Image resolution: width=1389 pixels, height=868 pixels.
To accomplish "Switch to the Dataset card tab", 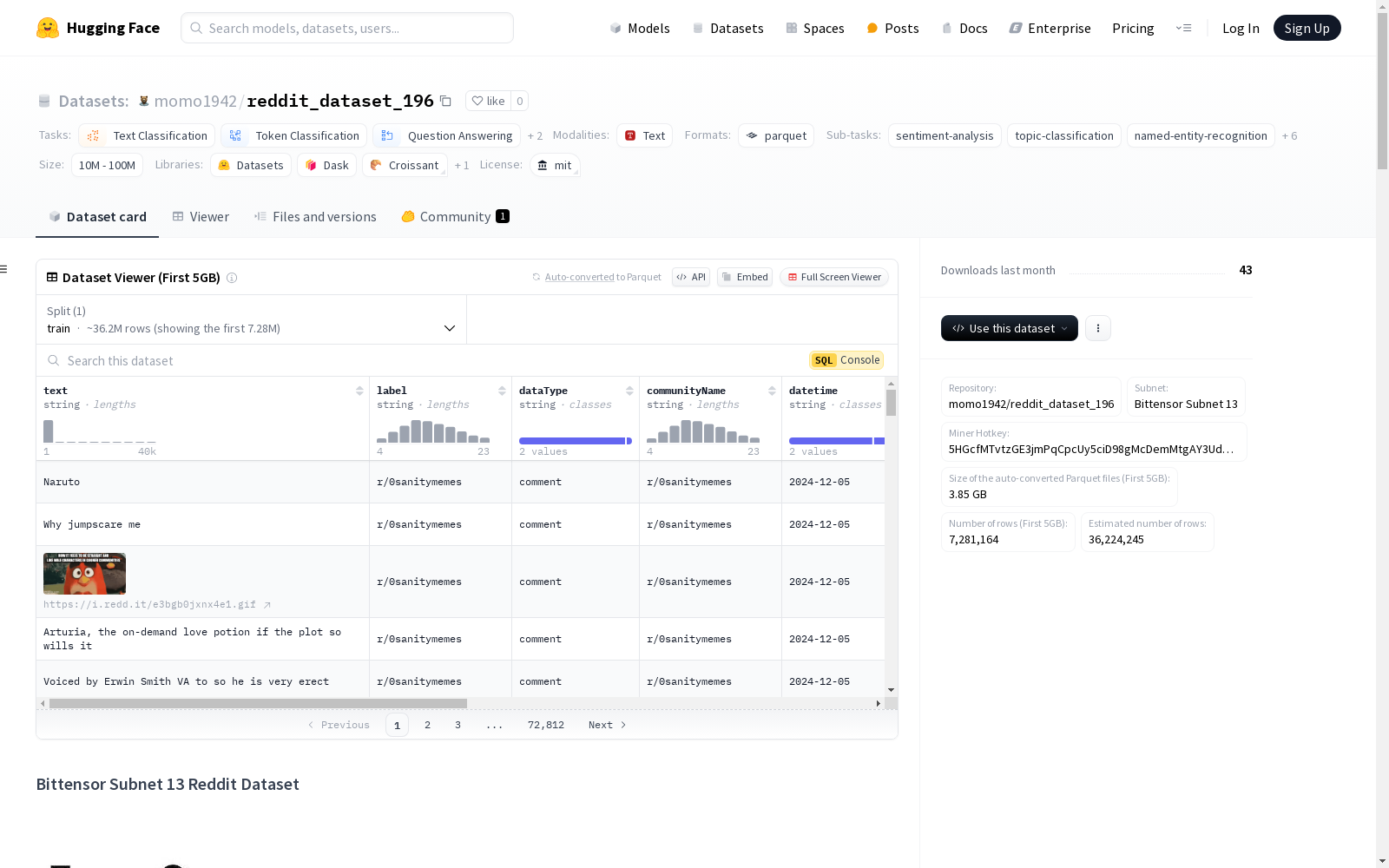I will coord(97,217).
